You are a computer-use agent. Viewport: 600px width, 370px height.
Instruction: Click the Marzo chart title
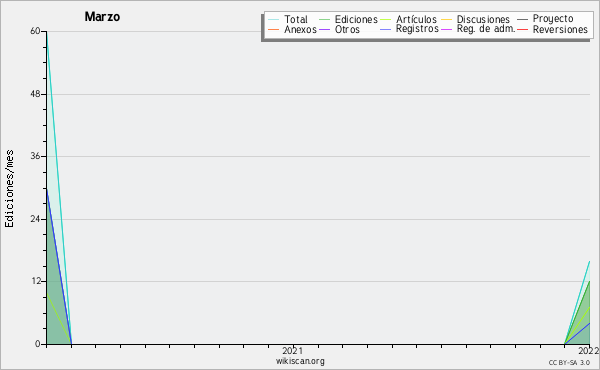[x=102, y=16]
